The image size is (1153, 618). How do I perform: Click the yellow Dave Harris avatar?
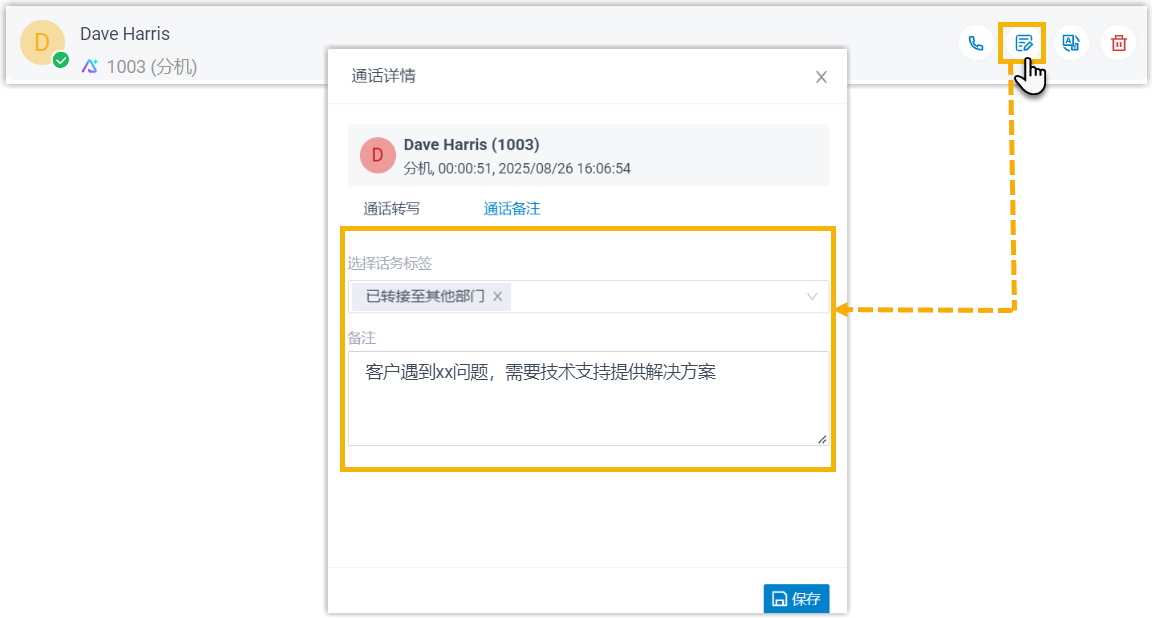pyautogui.click(x=42, y=43)
